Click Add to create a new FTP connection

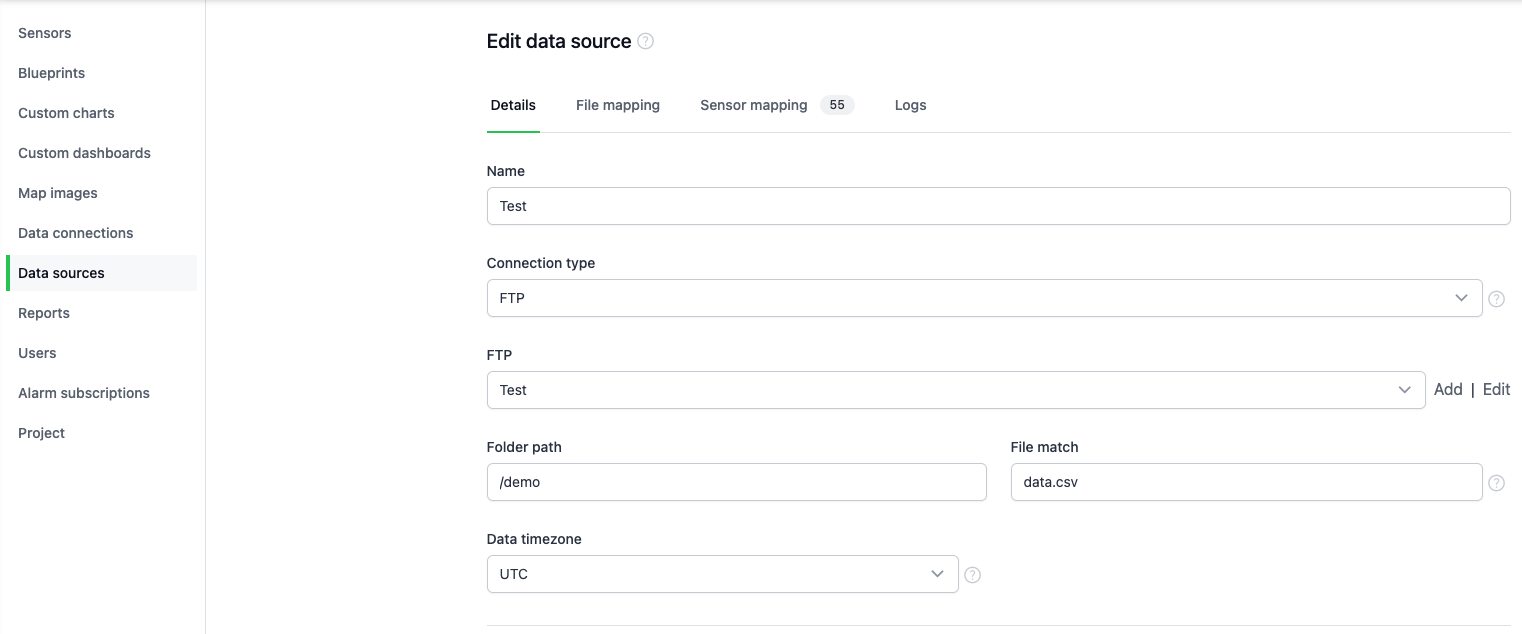[x=1448, y=389]
